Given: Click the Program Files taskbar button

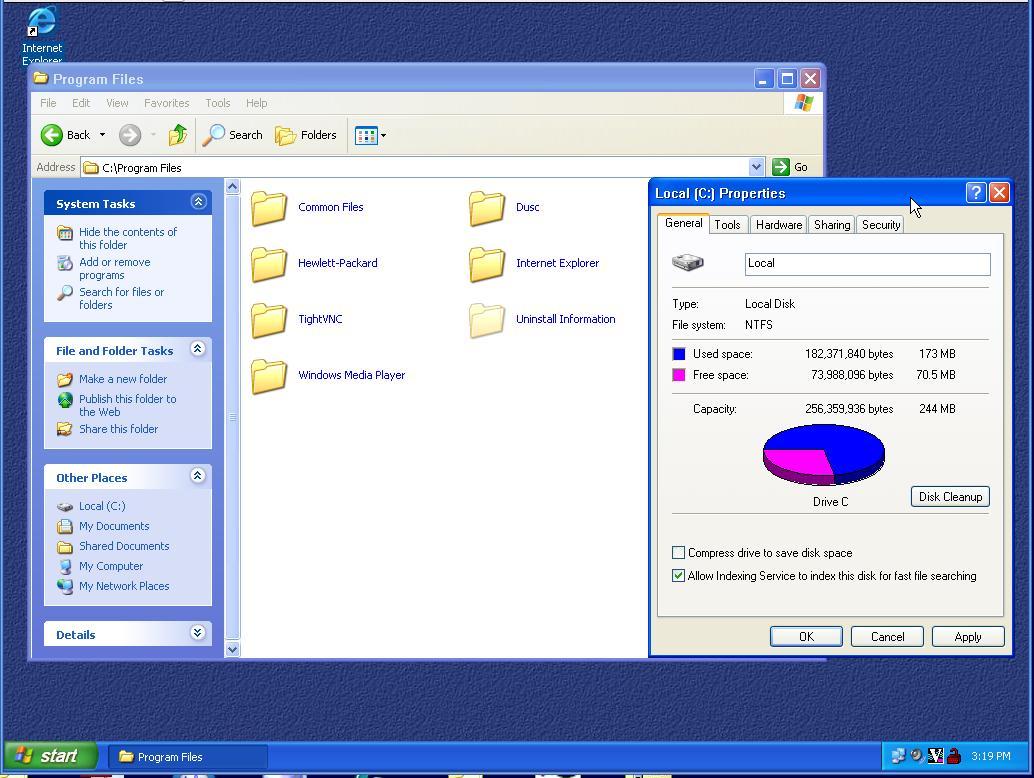Looking at the screenshot, I should click(188, 757).
